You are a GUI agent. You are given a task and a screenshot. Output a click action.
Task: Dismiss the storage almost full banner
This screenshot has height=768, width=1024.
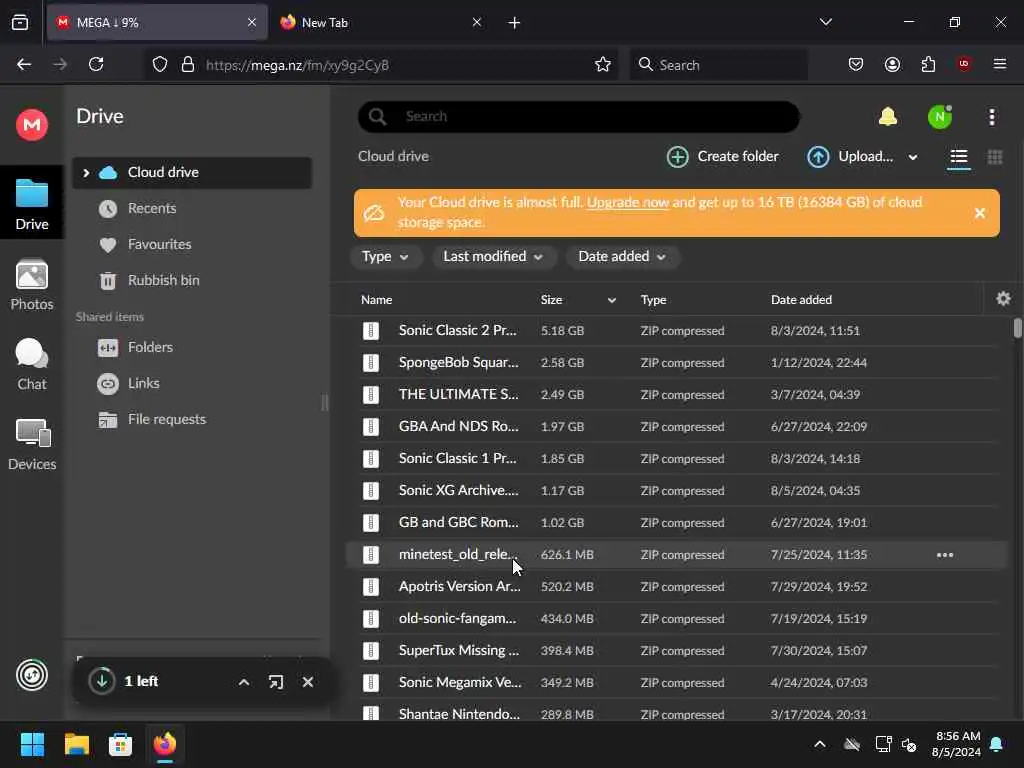click(979, 213)
